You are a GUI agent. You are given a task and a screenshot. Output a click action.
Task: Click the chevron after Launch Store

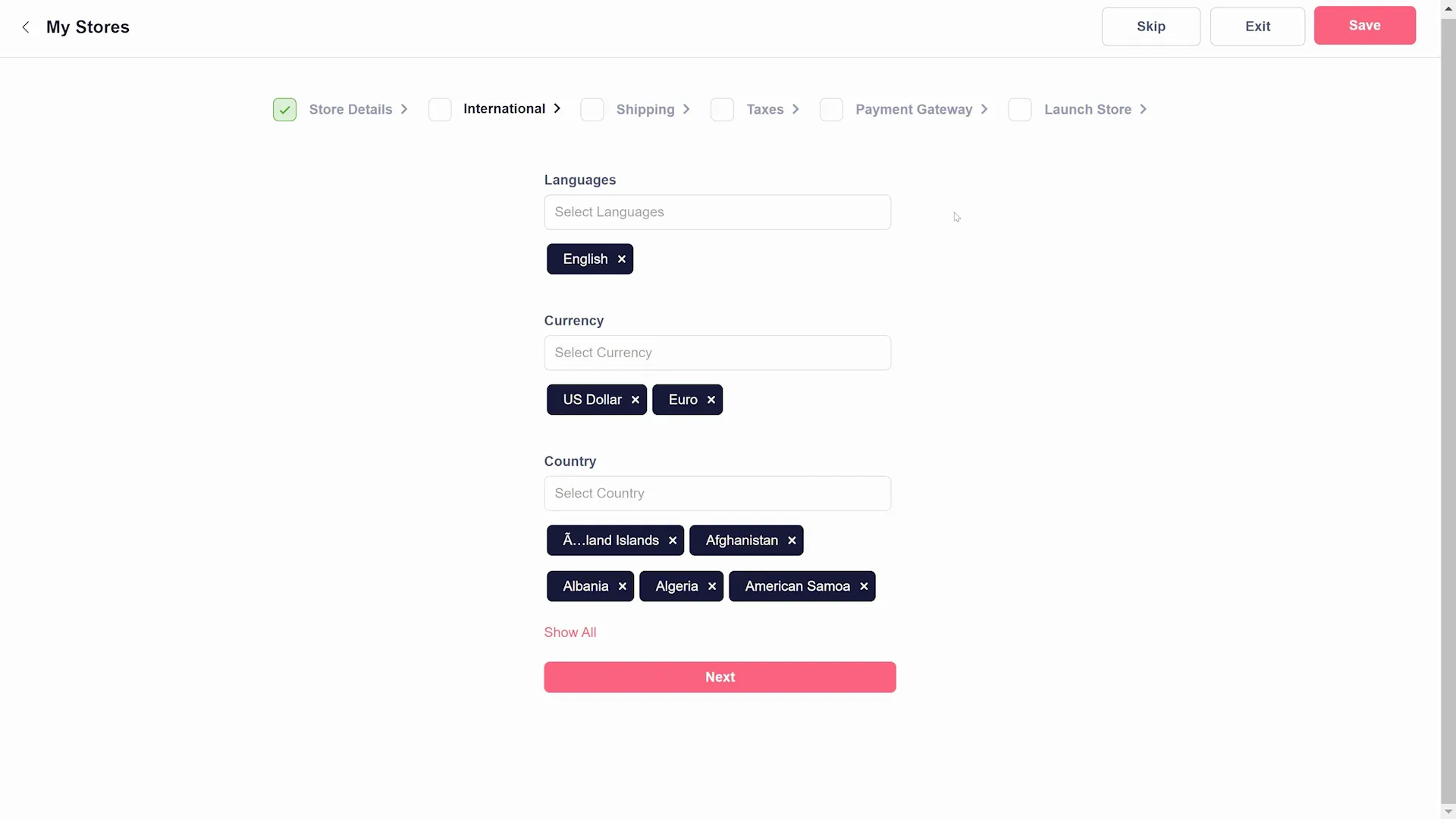[x=1144, y=109]
